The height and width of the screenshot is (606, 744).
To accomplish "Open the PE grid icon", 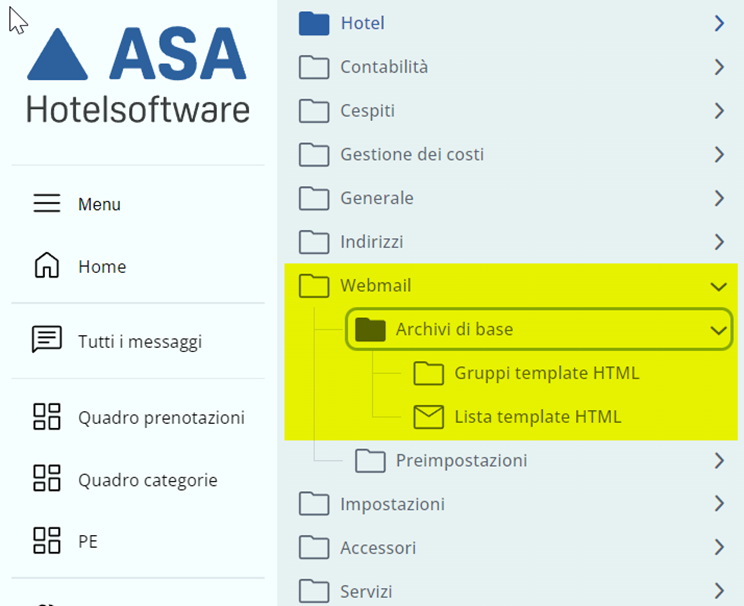I will pos(47,541).
